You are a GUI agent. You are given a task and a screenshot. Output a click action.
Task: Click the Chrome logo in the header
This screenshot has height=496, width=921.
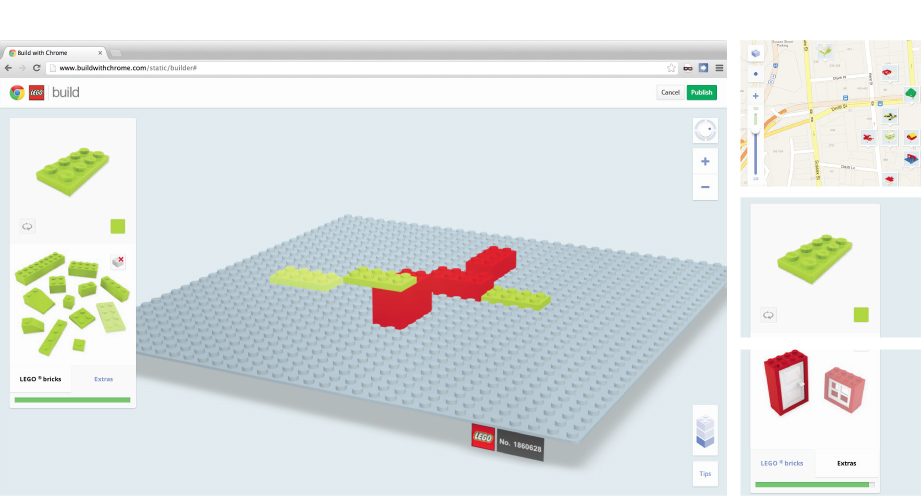17,92
